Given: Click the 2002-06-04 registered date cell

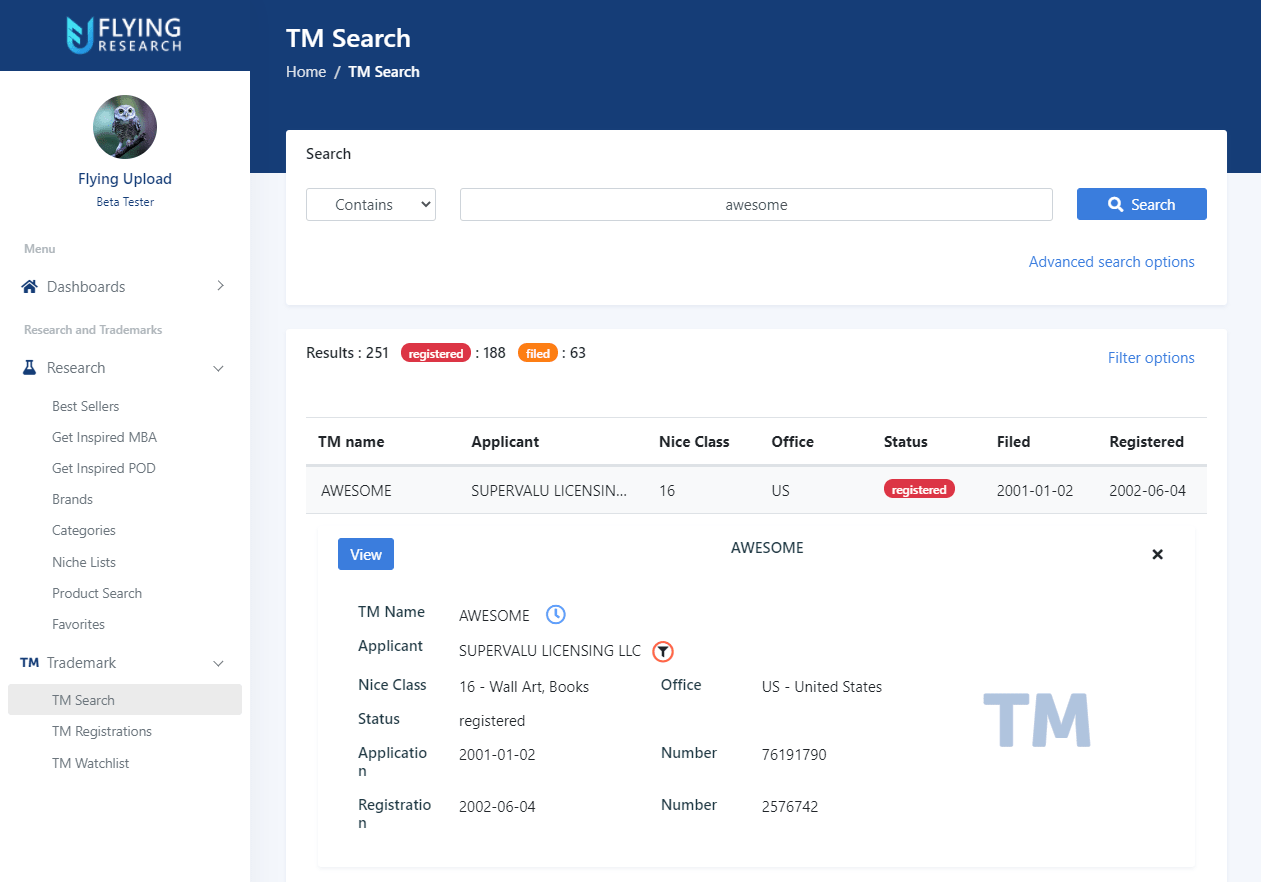Looking at the screenshot, I should 1148,491.
